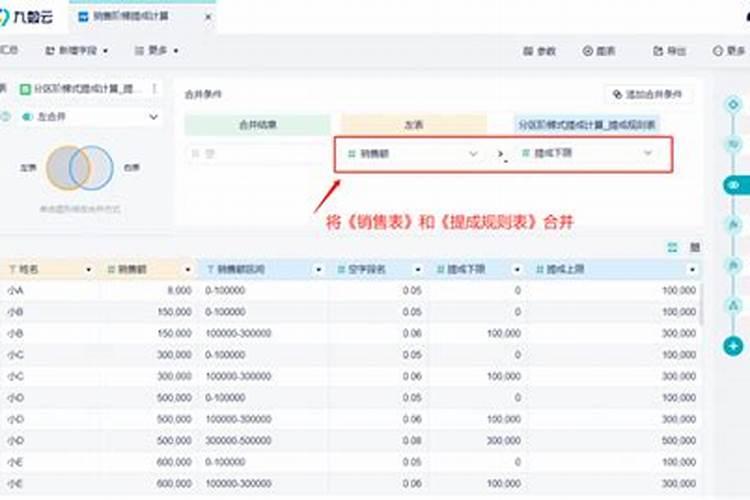Click the 合并结果 column header

(x=258, y=125)
